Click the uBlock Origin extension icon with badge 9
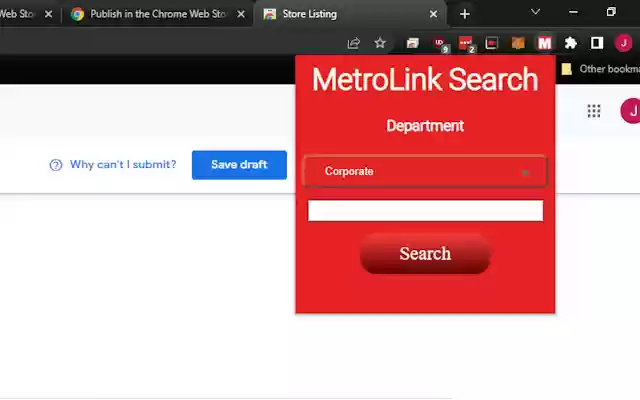 440,44
